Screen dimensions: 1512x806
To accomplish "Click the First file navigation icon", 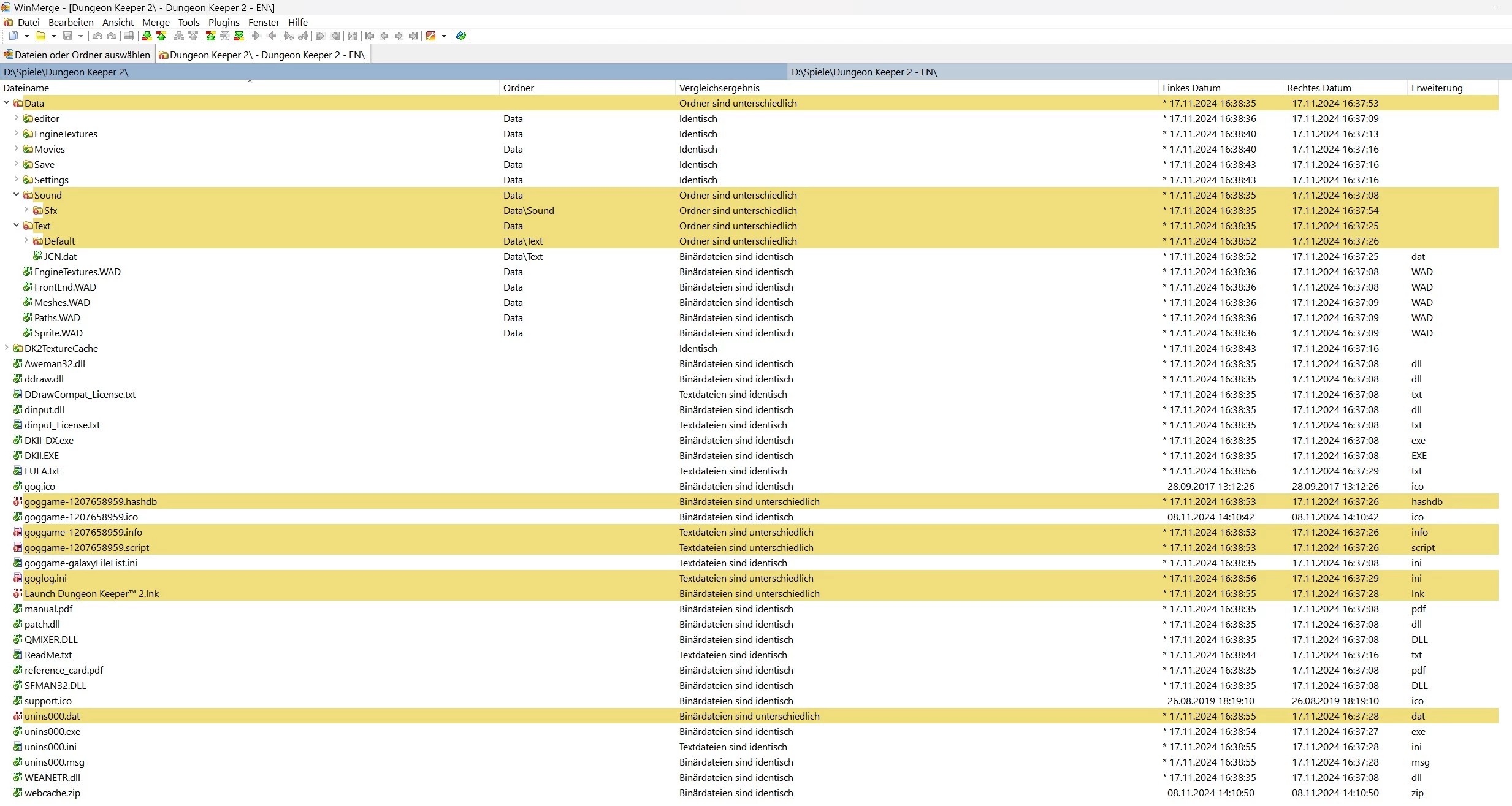I will [x=370, y=36].
